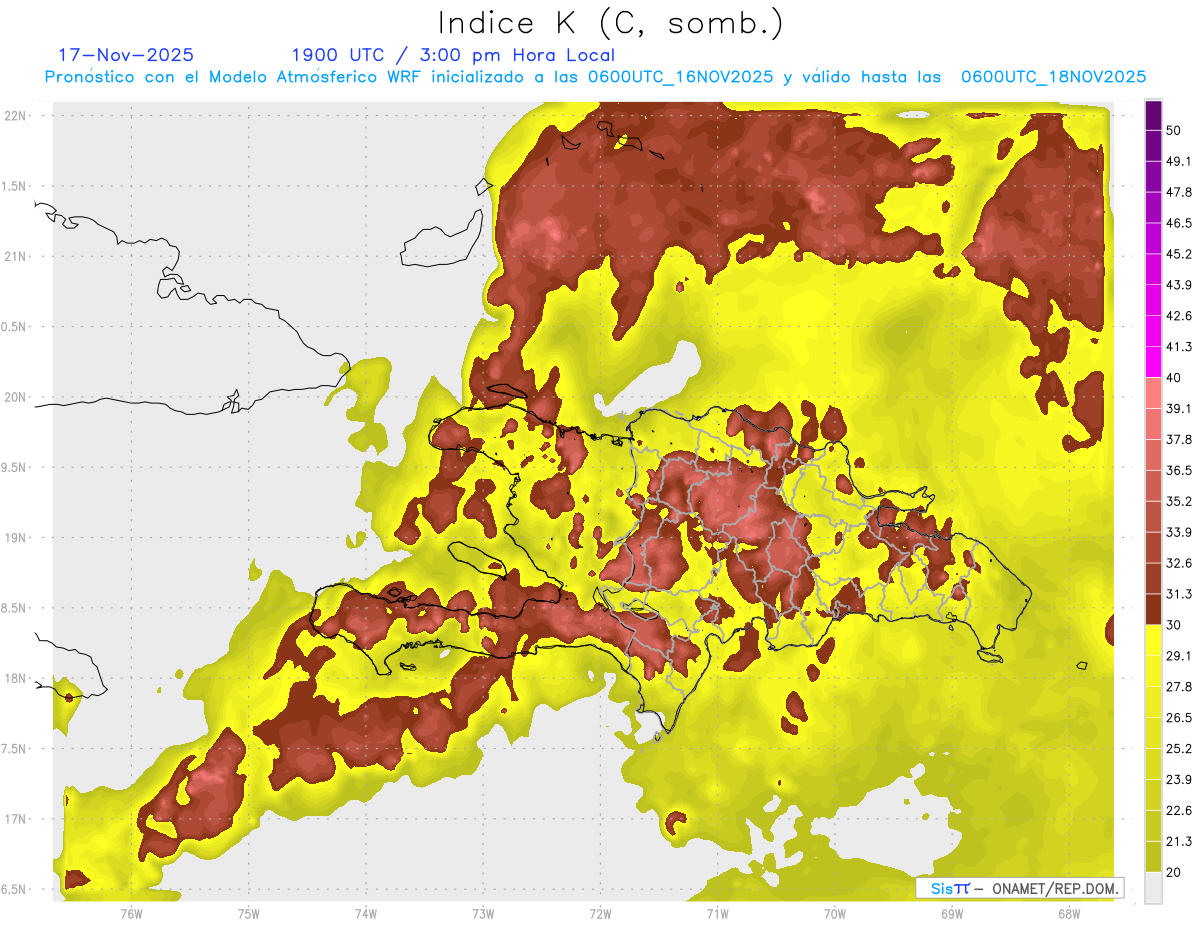This screenshot has height=927, width=1200.
Task: Click longitude label '69W'
Action: click(x=952, y=914)
